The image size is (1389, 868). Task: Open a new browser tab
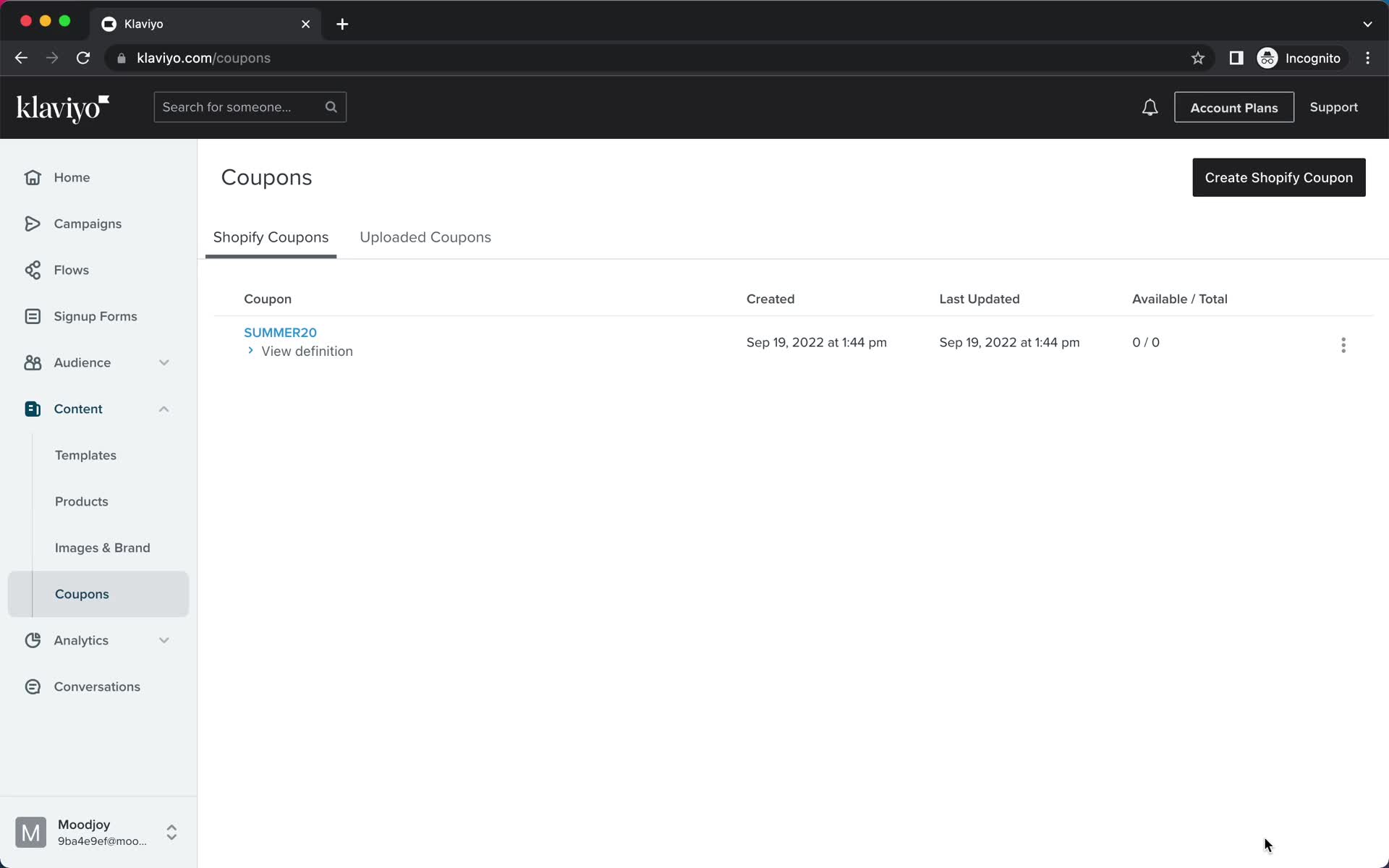(342, 24)
